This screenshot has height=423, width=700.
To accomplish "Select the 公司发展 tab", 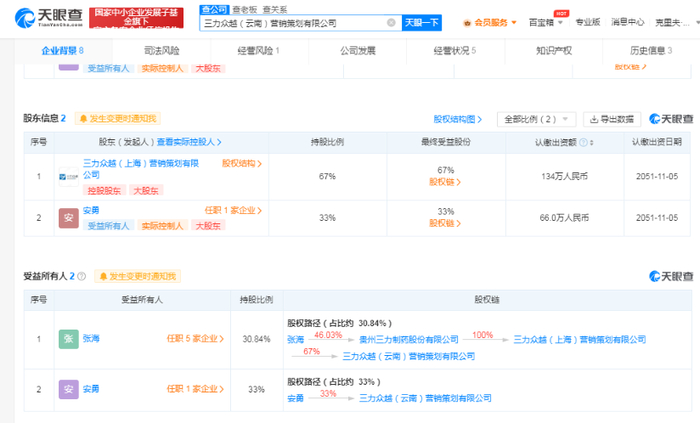I will tap(358, 51).
